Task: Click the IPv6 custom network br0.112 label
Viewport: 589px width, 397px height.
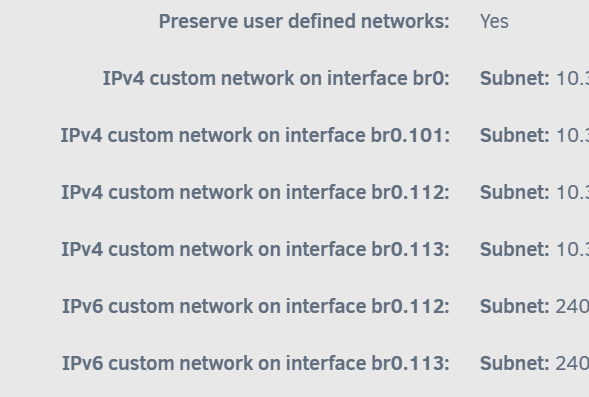Action: pyautogui.click(x=255, y=307)
